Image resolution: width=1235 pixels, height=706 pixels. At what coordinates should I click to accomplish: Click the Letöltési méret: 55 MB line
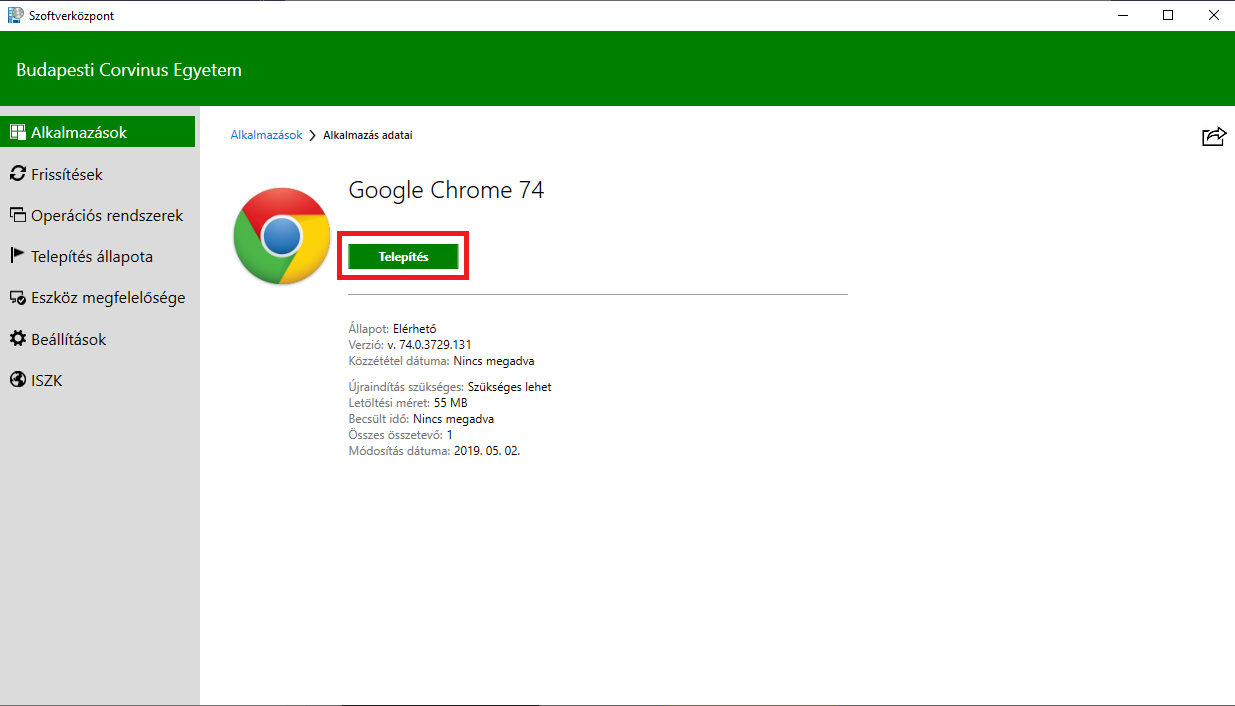(x=408, y=403)
